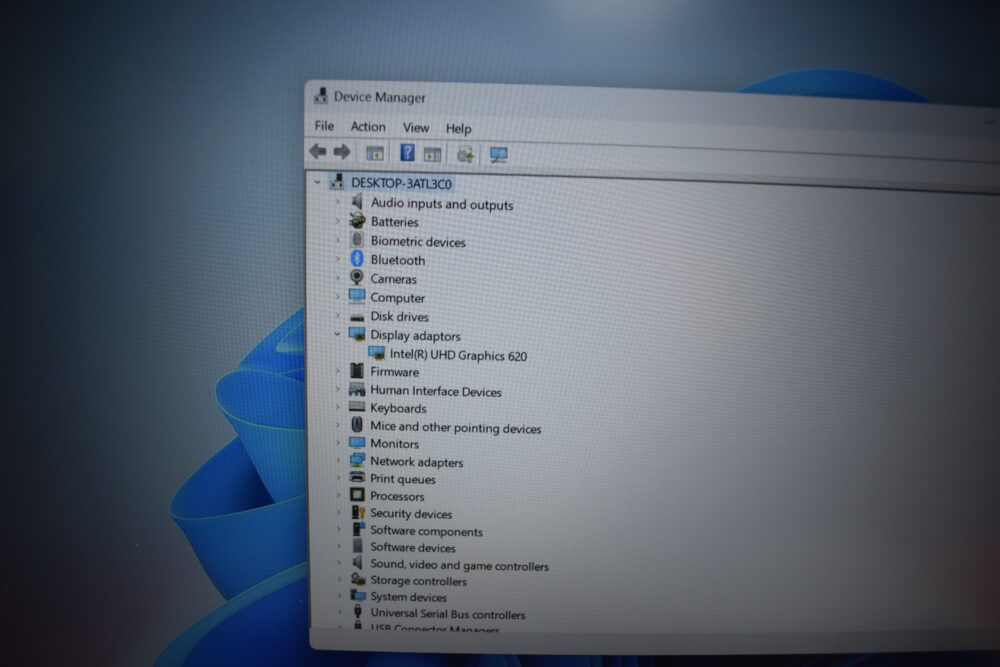
Task: Expand the Sound, video and game controllers arrow
Action: [x=339, y=563]
